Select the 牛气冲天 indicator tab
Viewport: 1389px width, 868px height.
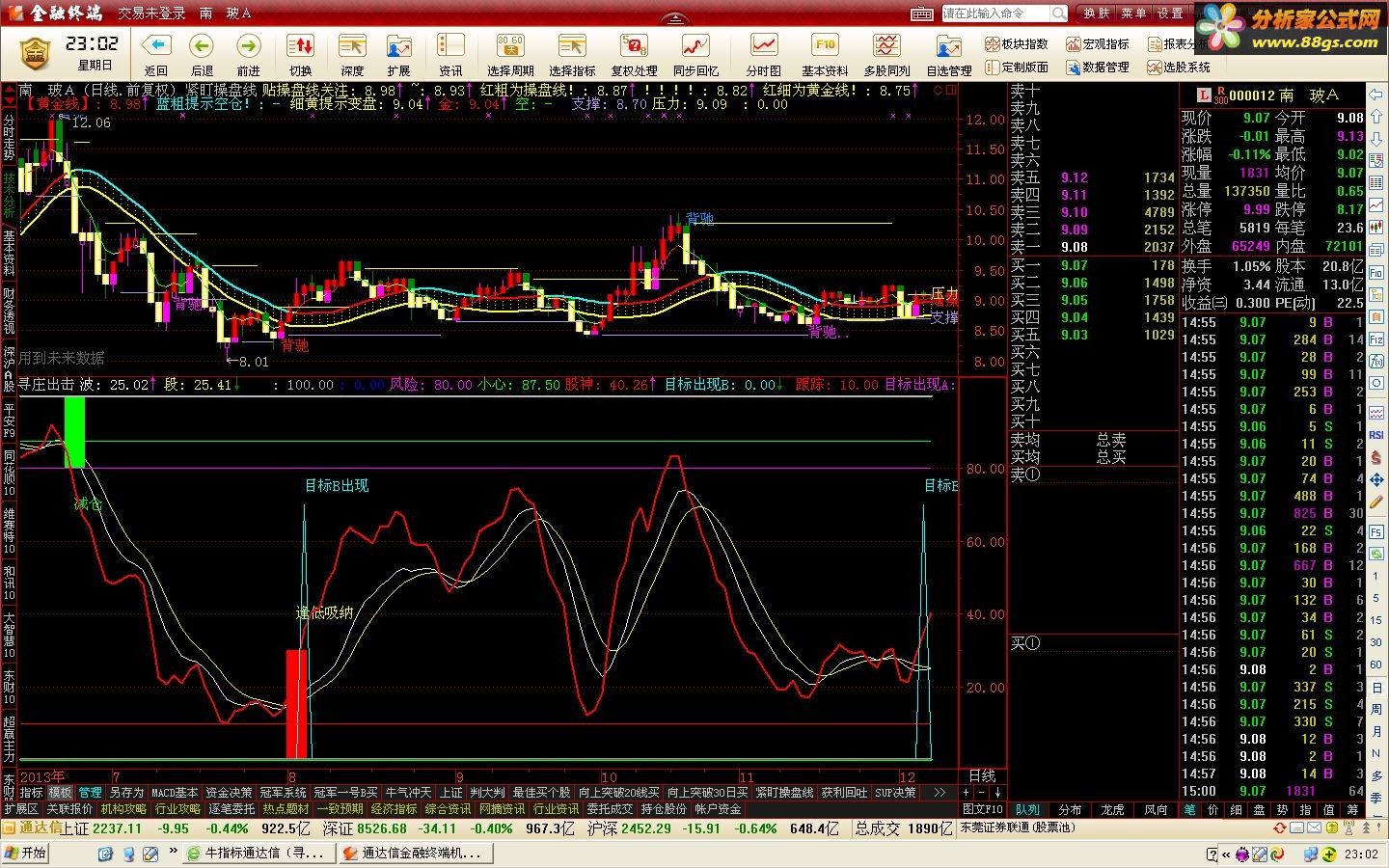408,793
